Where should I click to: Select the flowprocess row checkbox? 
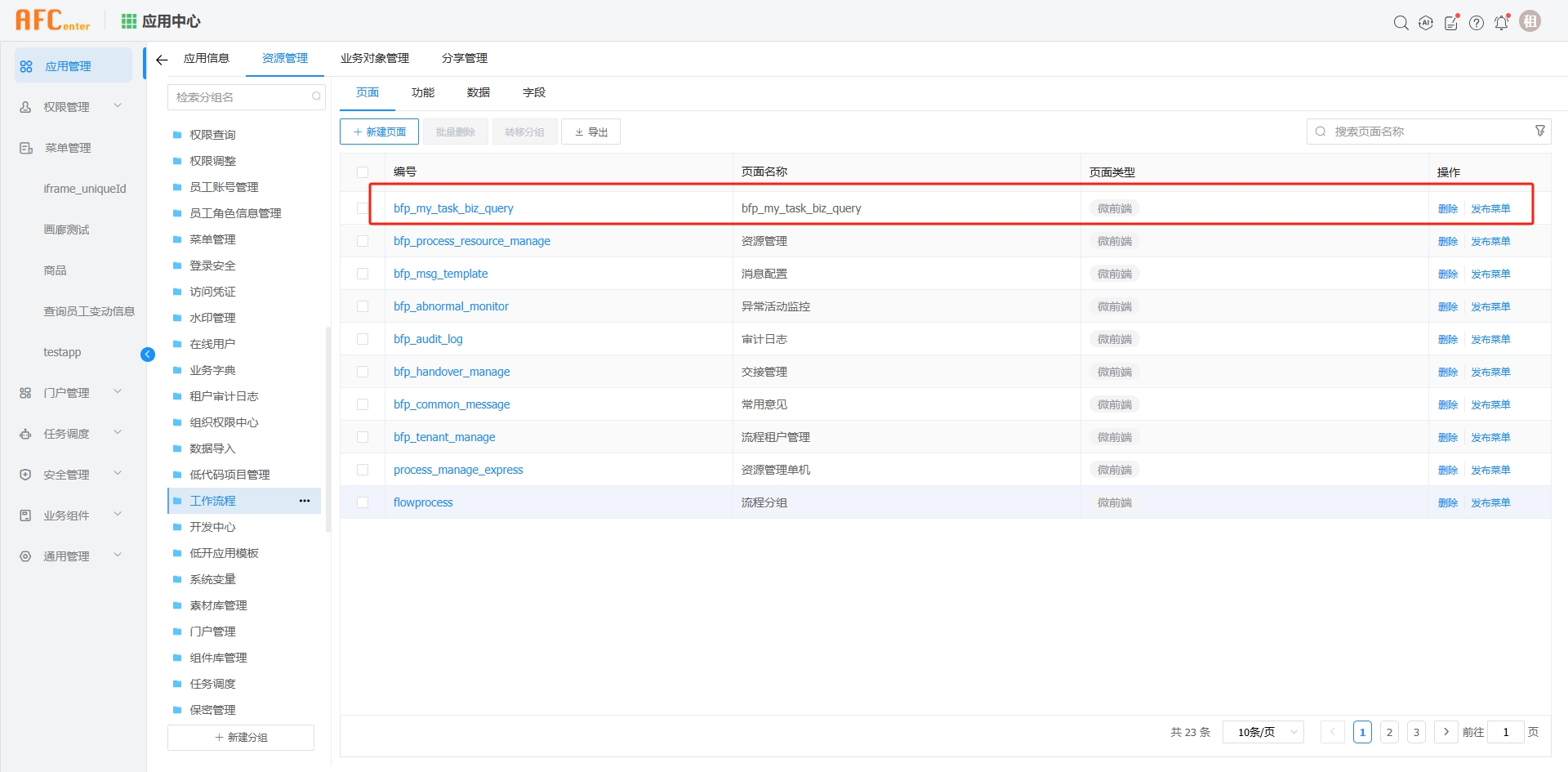[x=363, y=502]
